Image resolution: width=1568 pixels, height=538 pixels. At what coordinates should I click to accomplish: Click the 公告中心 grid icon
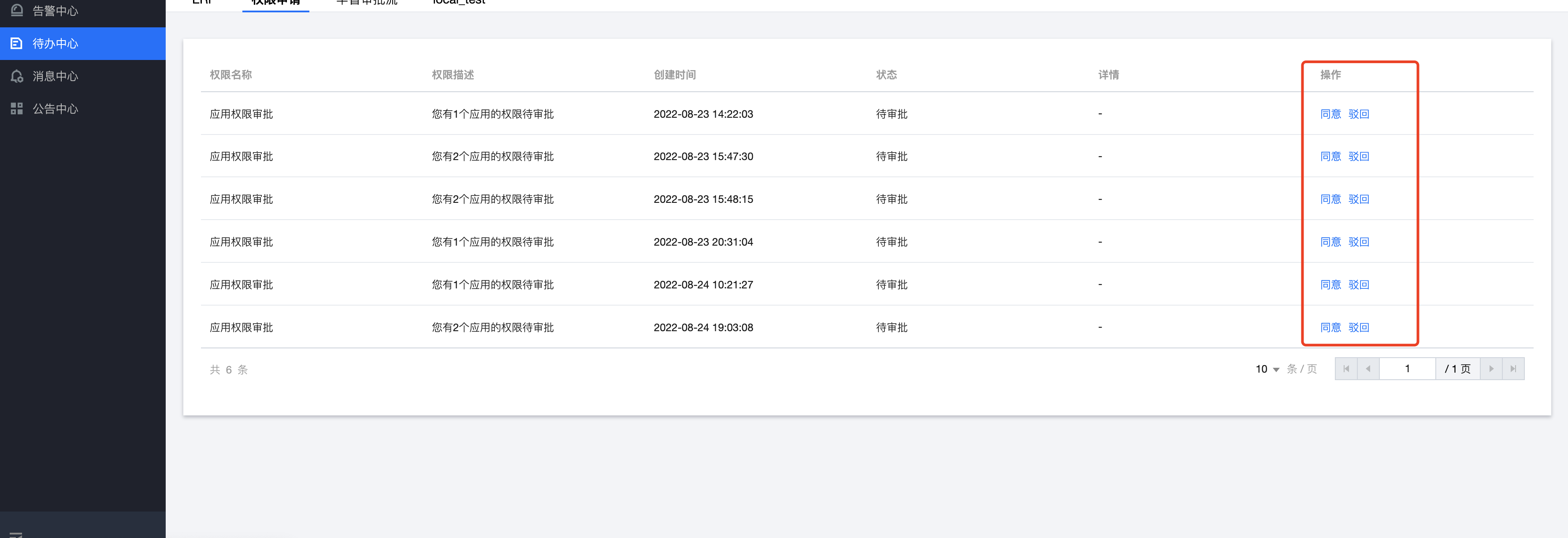point(17,108)
